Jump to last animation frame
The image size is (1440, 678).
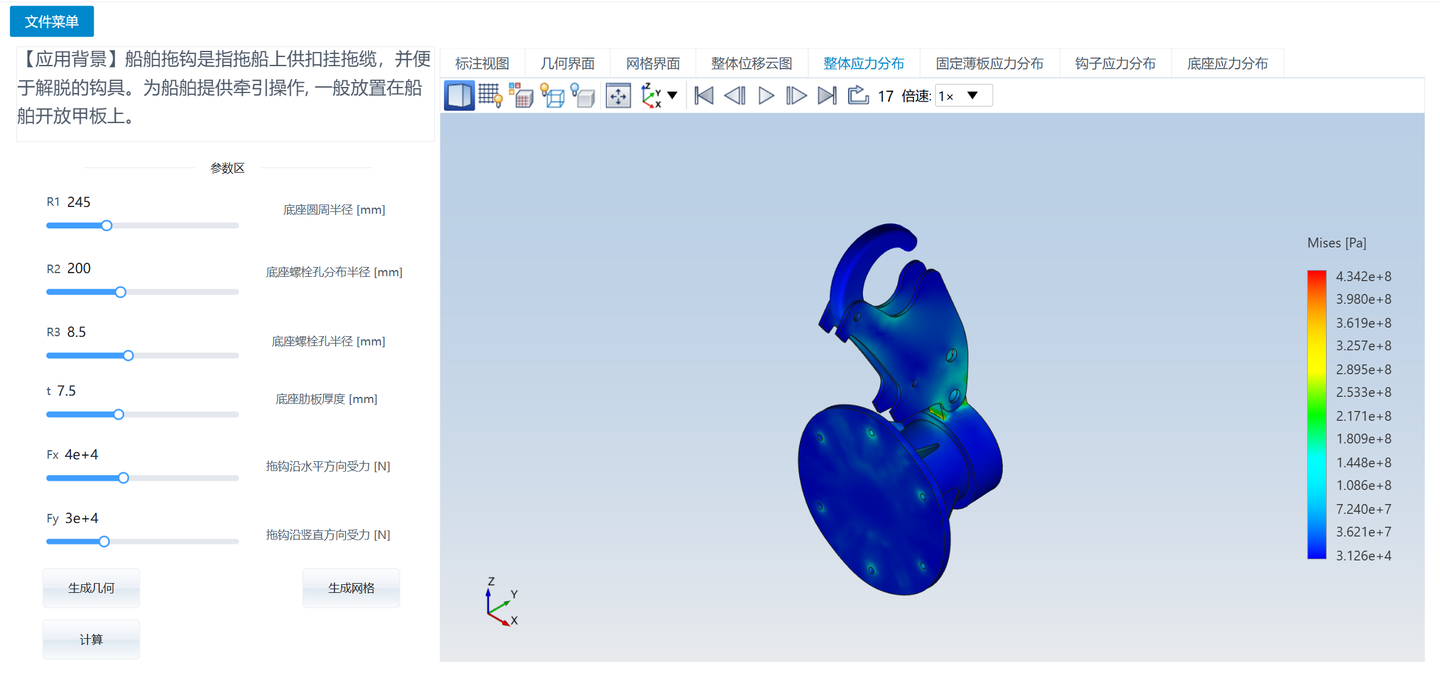click(x=827, y=96)
